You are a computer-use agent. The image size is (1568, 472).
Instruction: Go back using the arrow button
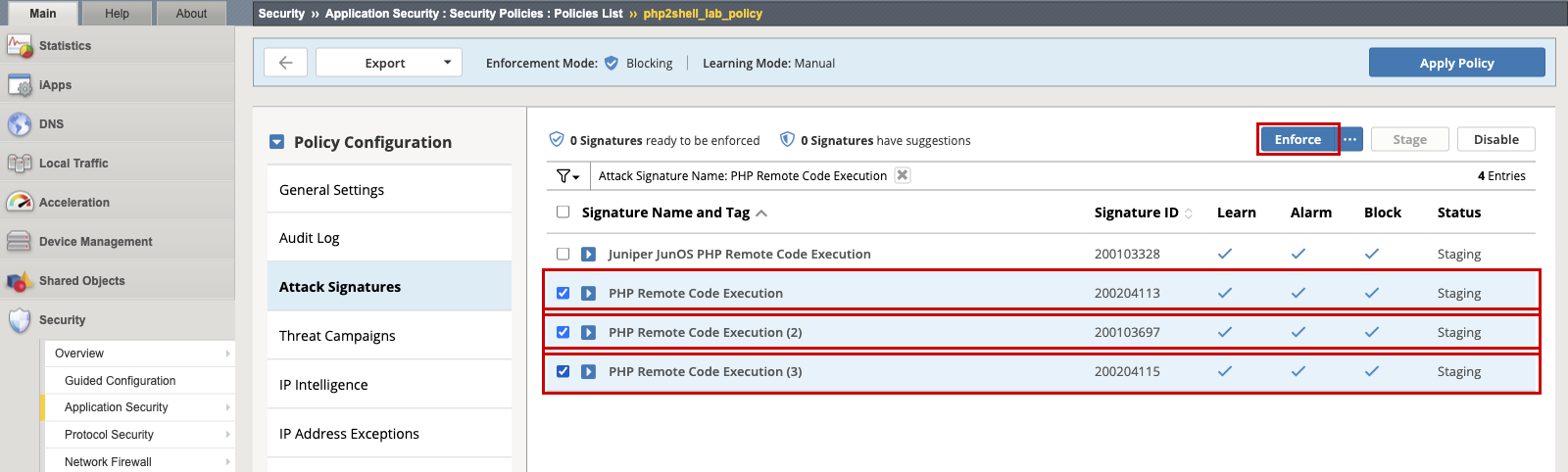(x=286, y=63)
